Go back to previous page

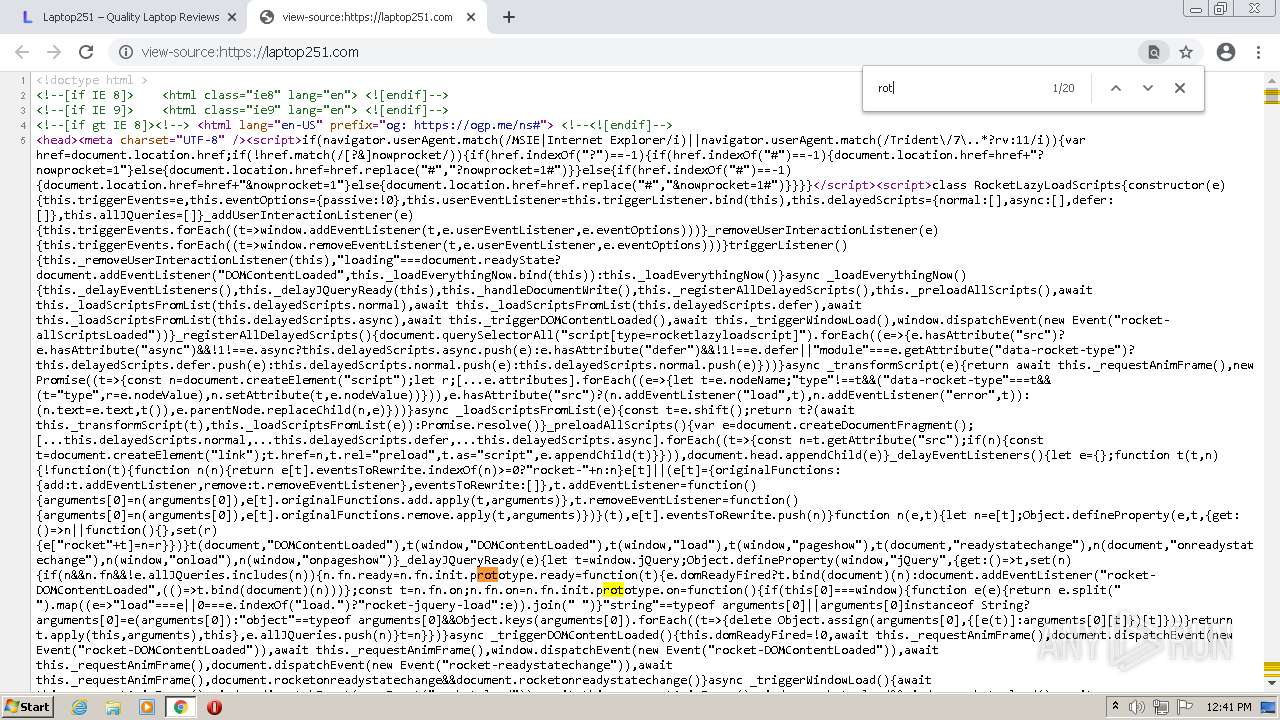click(22, 52)
